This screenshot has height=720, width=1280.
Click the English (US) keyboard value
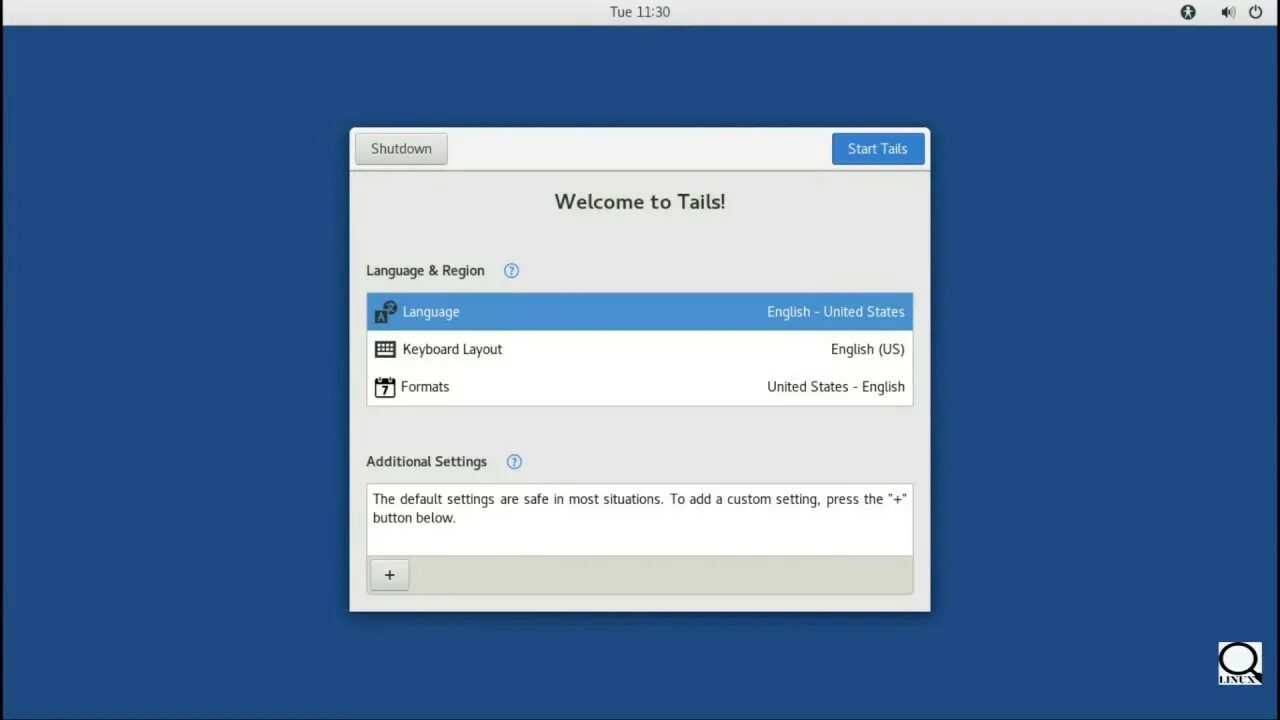(x=868, y=349)
